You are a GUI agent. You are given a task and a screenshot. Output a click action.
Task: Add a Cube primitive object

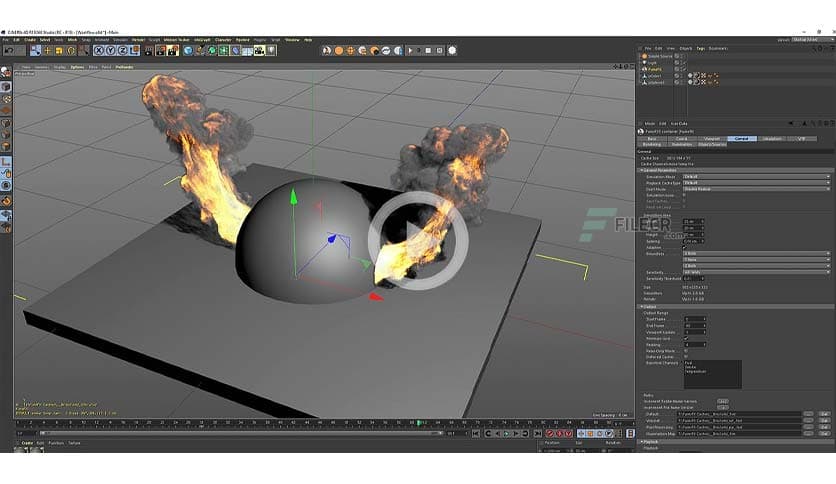coord(188,51)
